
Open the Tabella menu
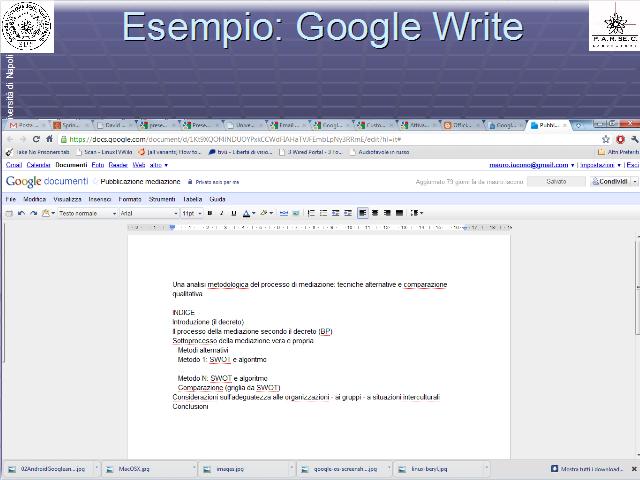(193, 199)
